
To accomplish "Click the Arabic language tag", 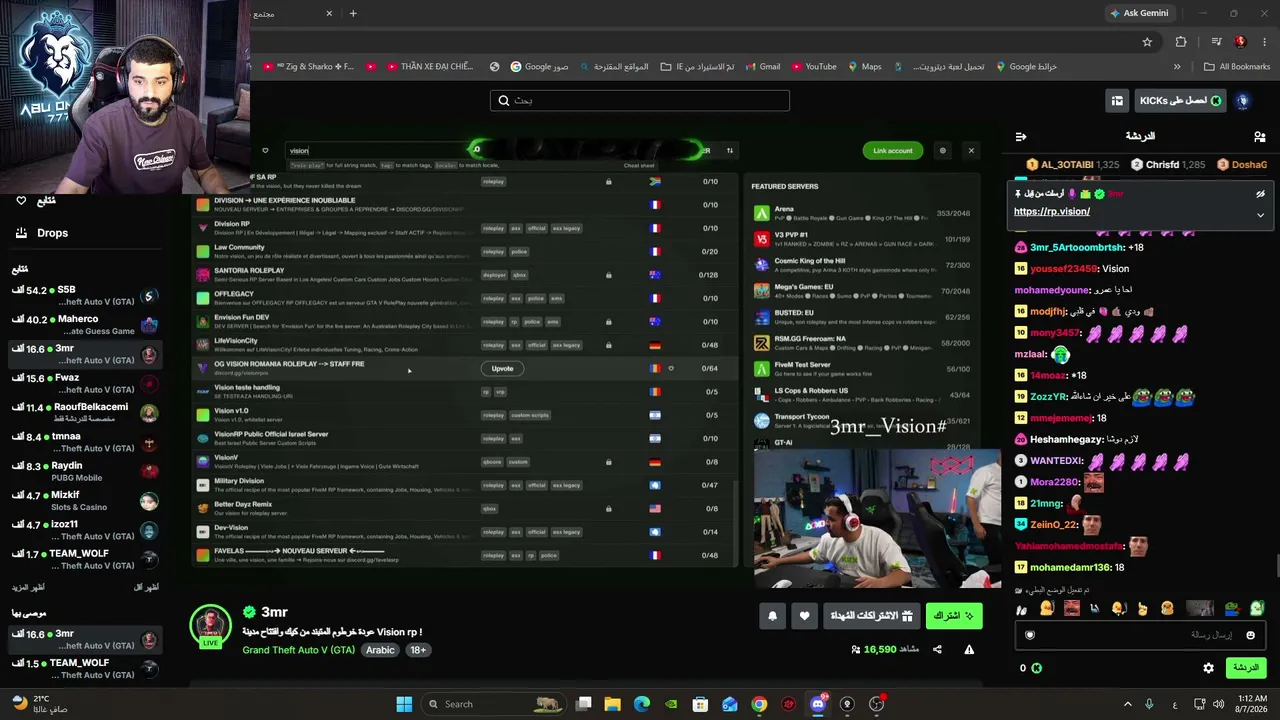I will [x=380, y=650].
